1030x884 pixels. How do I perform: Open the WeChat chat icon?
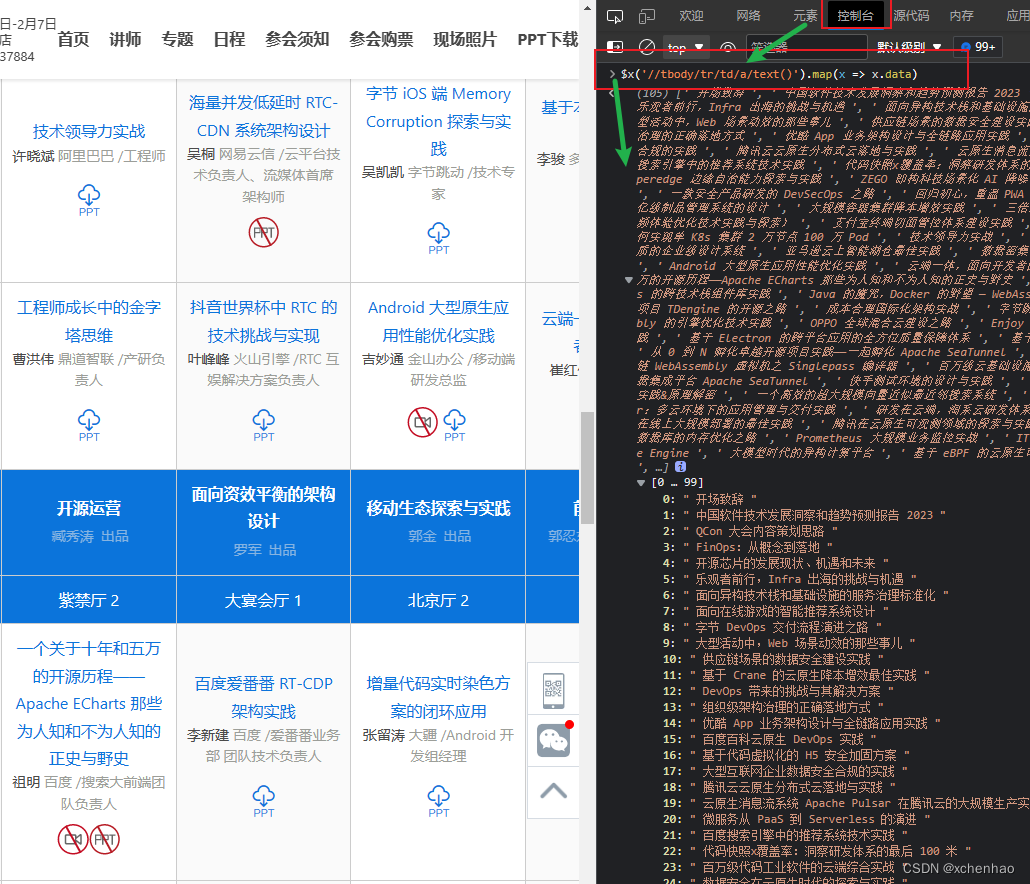pyautogui.click(x=553, y=741)
